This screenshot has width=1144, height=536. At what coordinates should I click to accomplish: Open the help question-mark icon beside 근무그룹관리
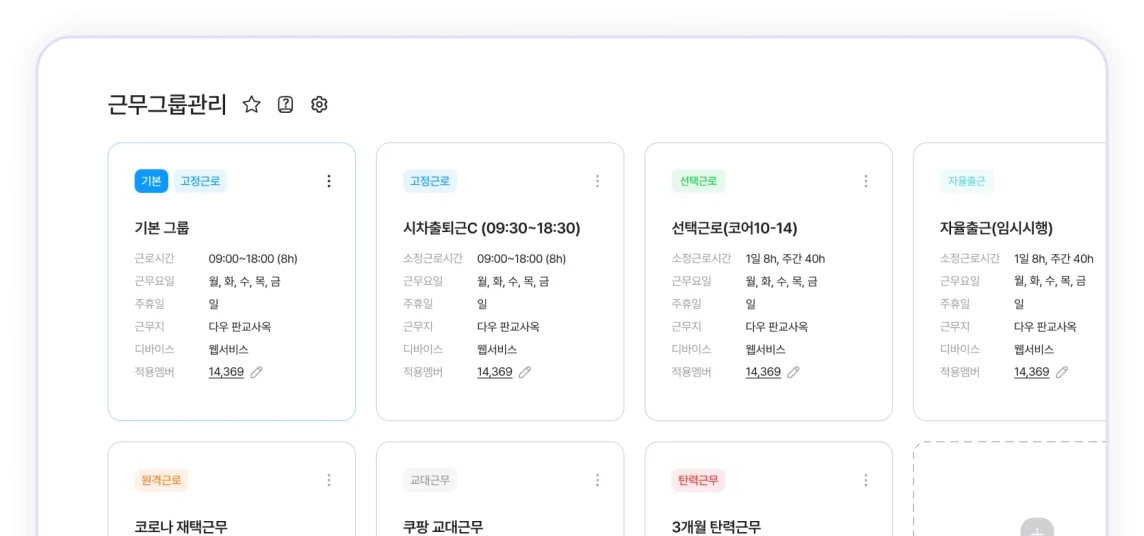[285, 105]
